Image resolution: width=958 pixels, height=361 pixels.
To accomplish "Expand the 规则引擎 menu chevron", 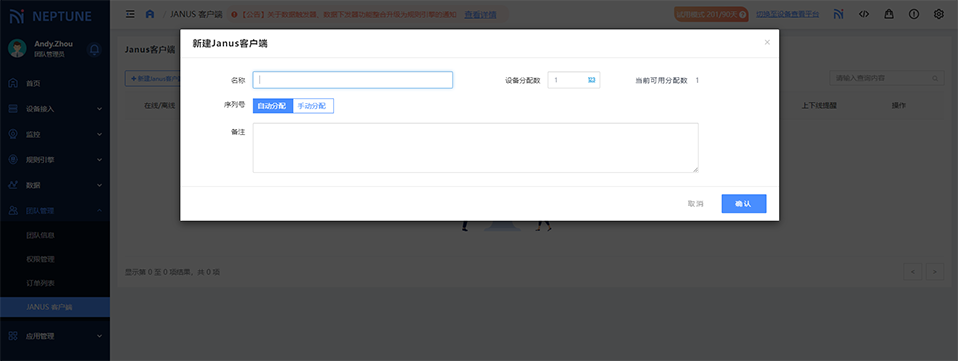I will pos(100,159).
